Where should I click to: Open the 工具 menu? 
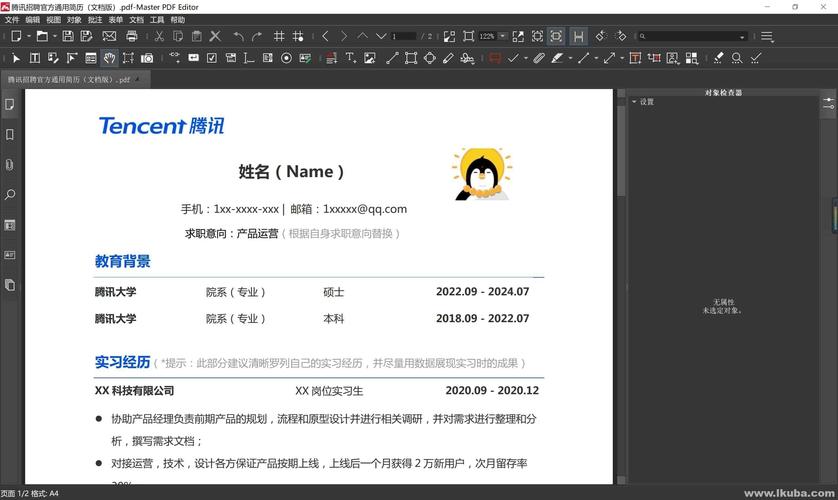click(157, 20)
